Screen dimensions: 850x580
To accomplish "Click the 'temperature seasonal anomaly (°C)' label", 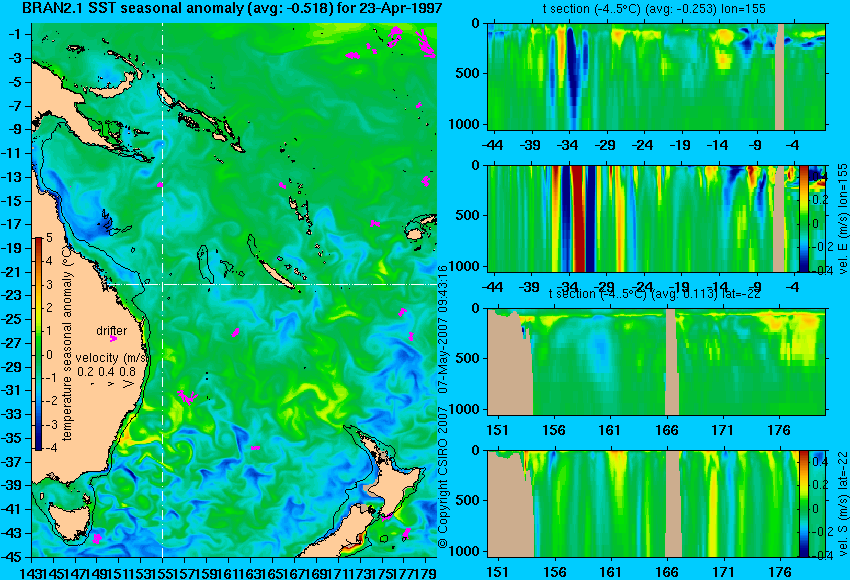I will point(67,343).
